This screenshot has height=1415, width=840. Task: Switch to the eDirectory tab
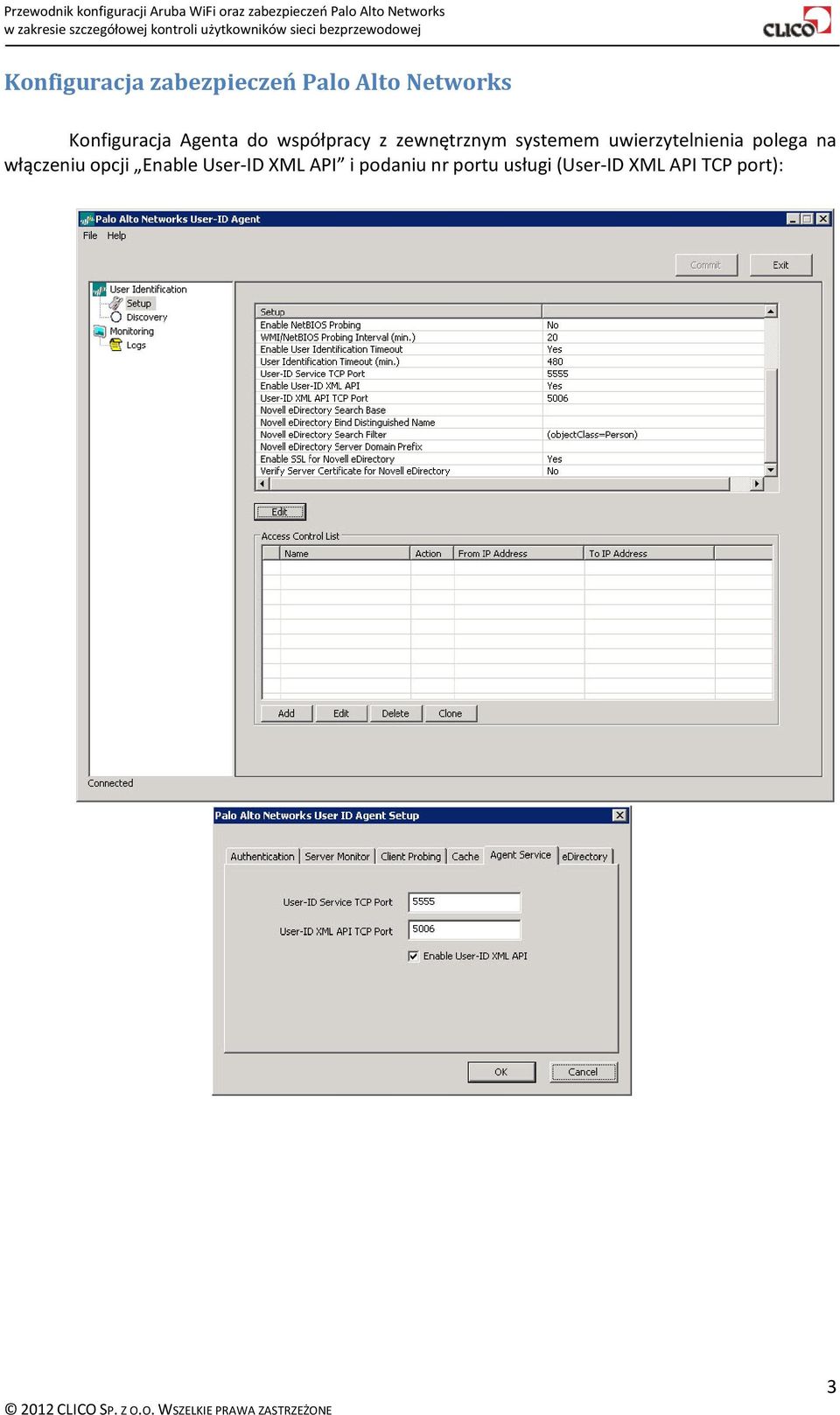pyautogui.click(x=584, y=857)
